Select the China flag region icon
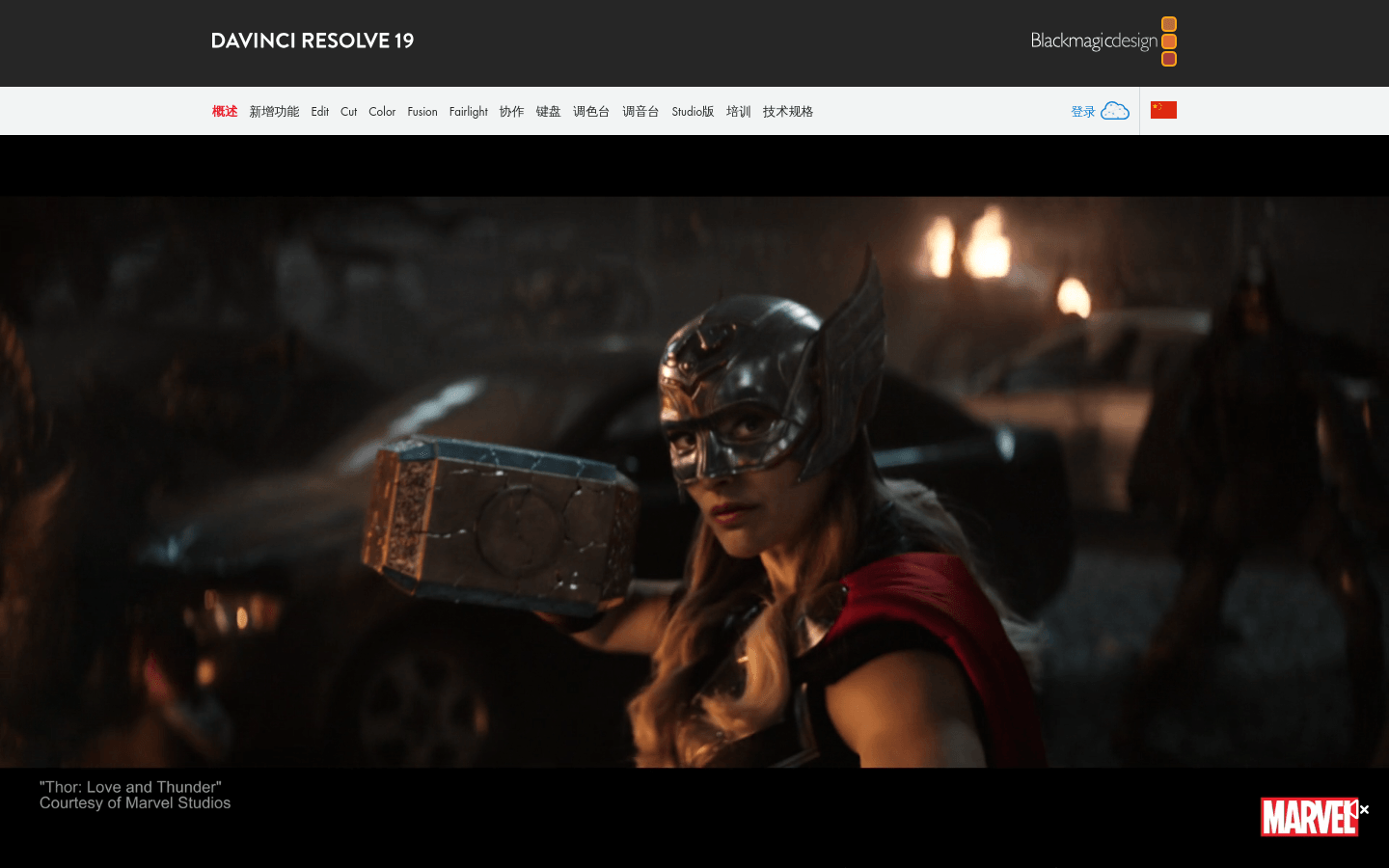The image size is (1389, 868). (x=1163, y=110)
